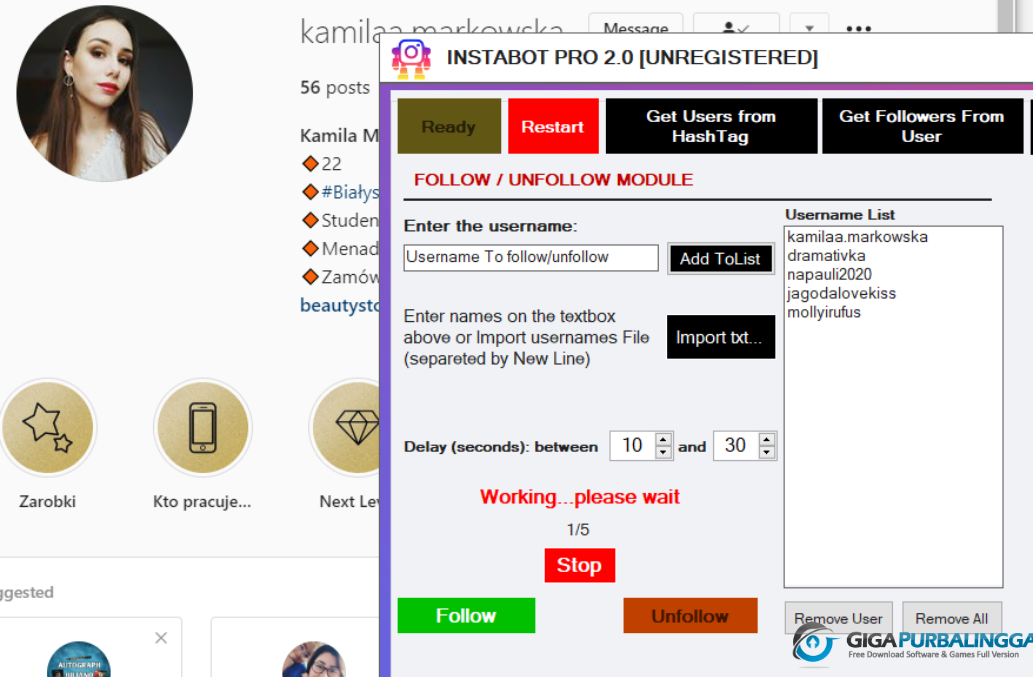Expand the suggestions dropdown arrow on profile
Image resolution: width=1033 pixels, height=677 pixels.
(809, 25)
